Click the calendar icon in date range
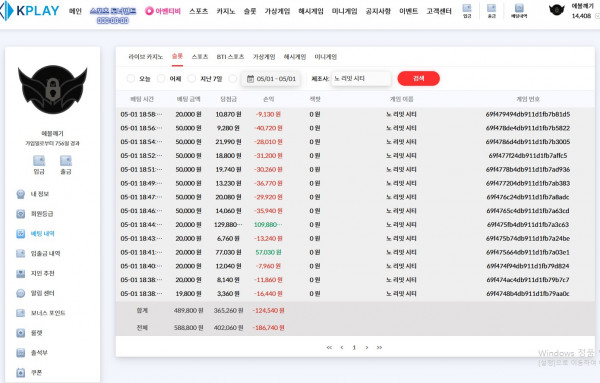 coord(250,79)
